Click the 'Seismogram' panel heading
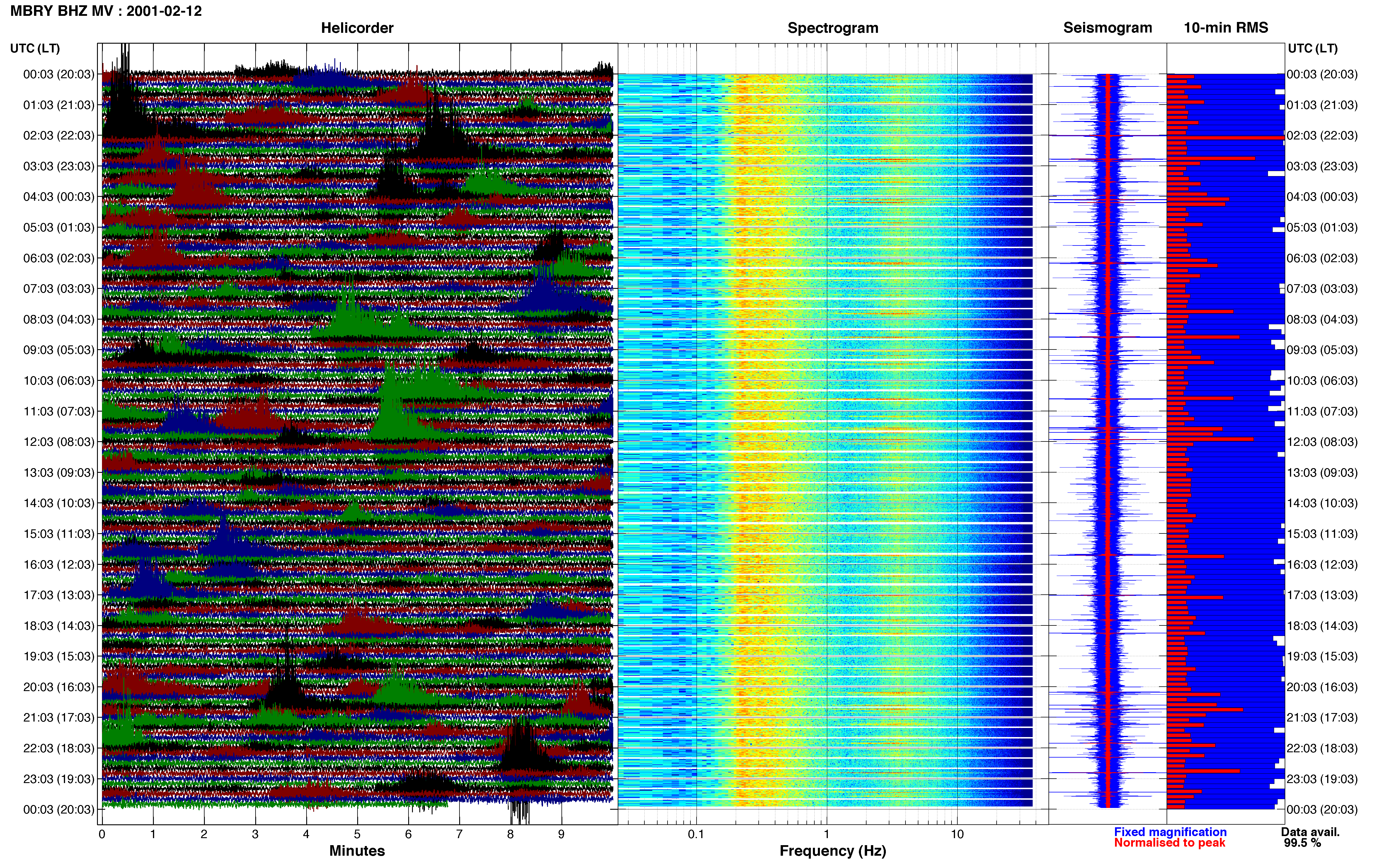 click(1108, 28)
